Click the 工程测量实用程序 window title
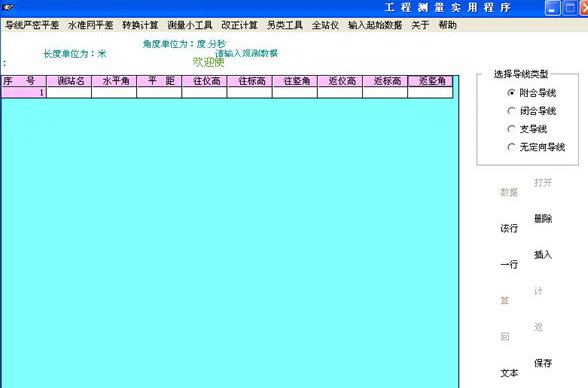The height and width of the screenshot is (388, 588). click(x=448, y=7)
